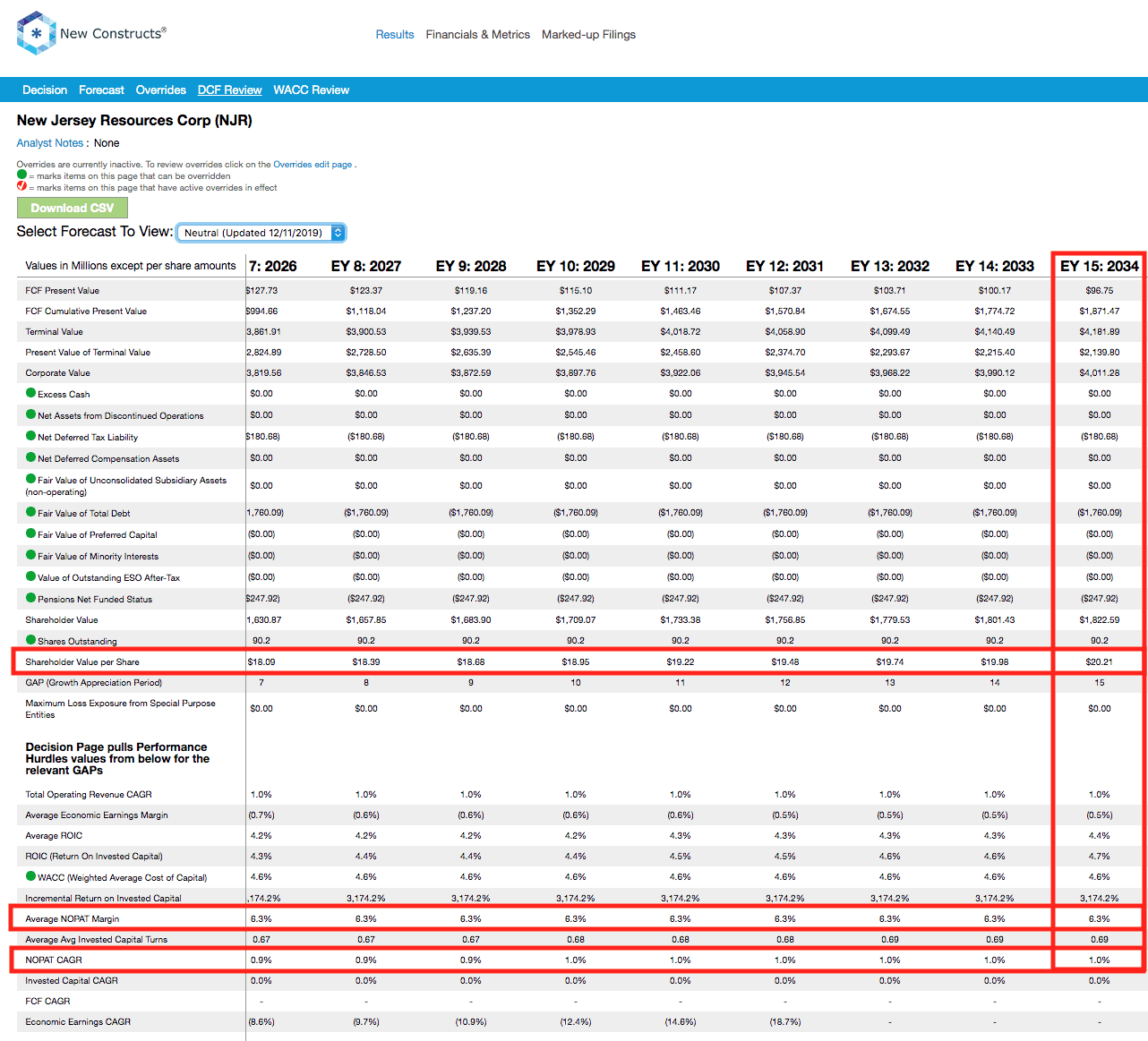This screenshot has height=1041, width=1148.
Task: Click the Terminal Value row label
Action: pos(55,332)
